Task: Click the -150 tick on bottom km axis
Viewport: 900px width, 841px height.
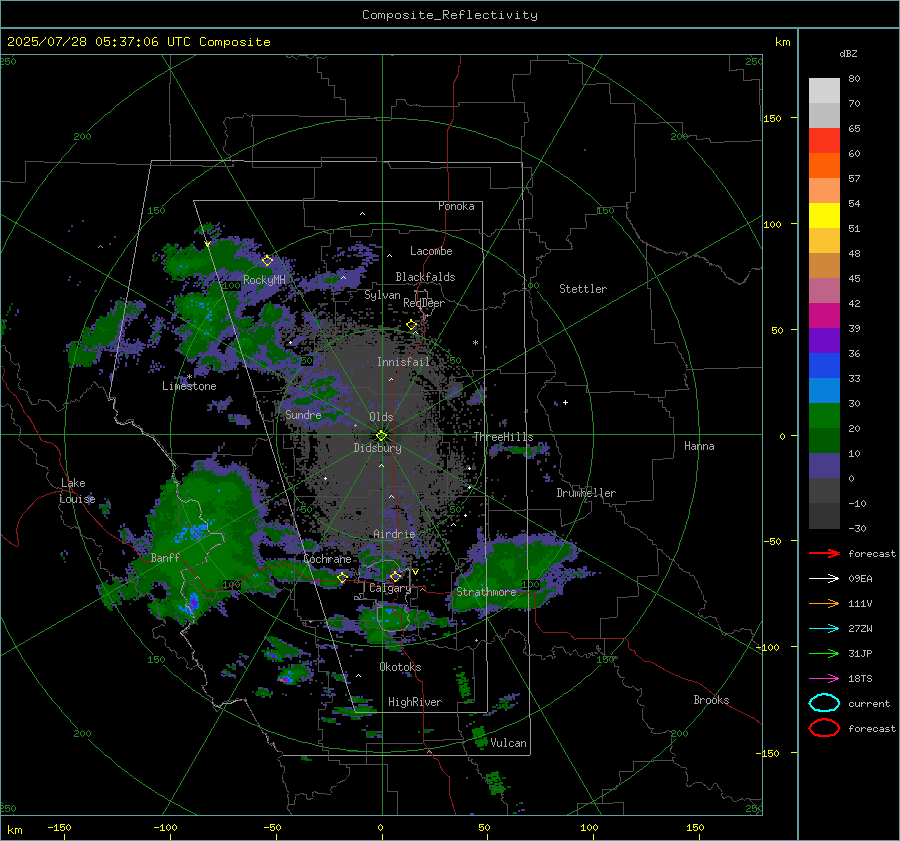Action: pos(59,827)
